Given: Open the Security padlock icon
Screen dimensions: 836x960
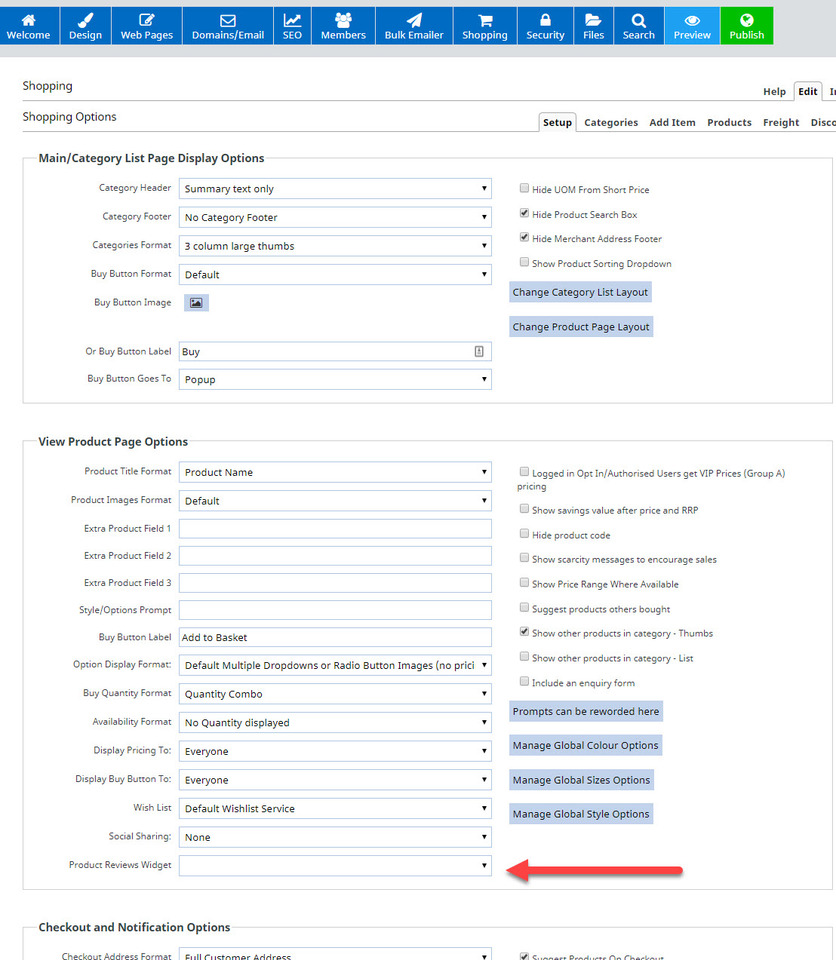Looking at the screenshot, I should pyautogui.click(x=545, y=20).
